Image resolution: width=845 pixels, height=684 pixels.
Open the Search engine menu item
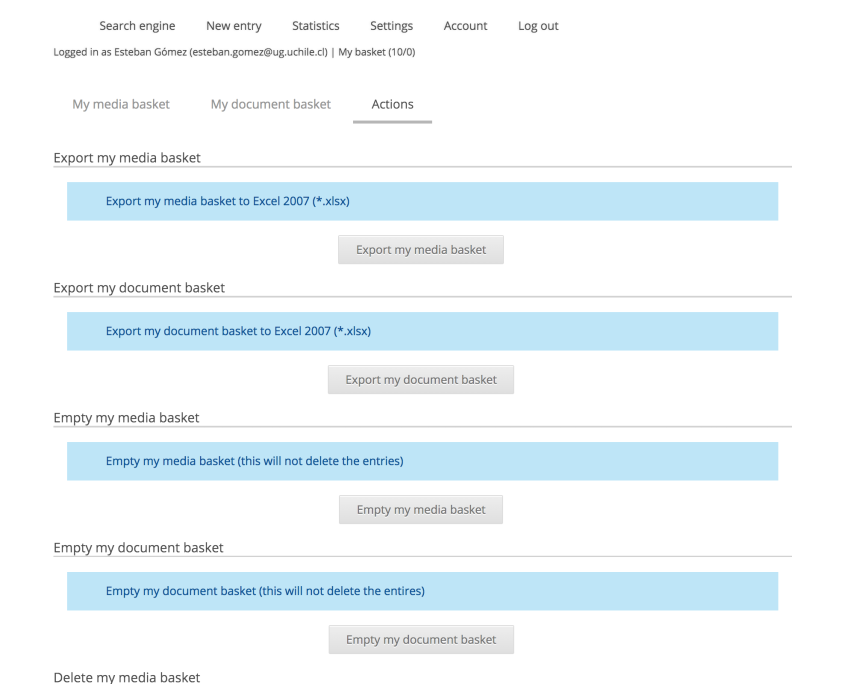coord(137,26)
